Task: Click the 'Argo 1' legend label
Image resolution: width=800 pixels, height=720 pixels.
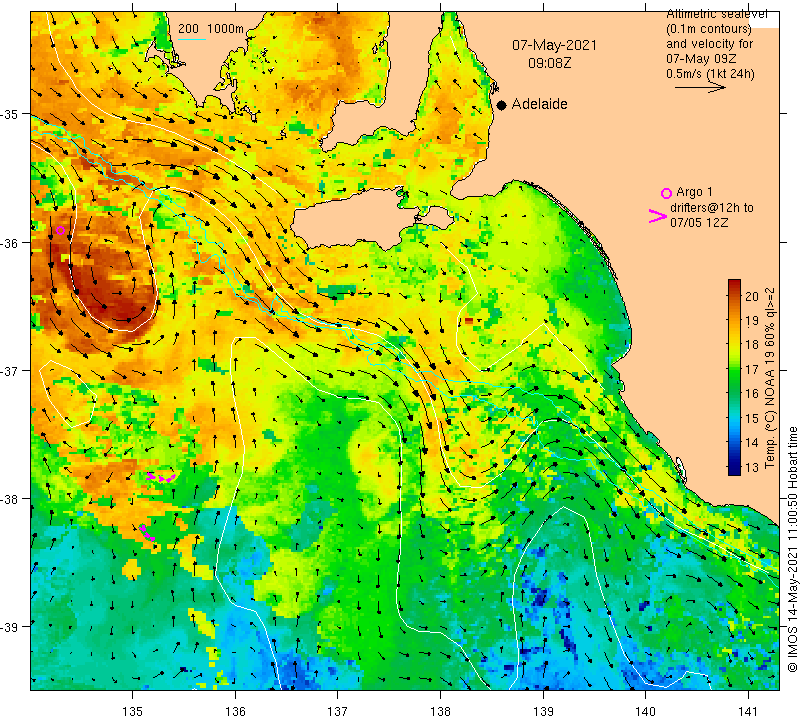Action: click(x=694, y=192)
